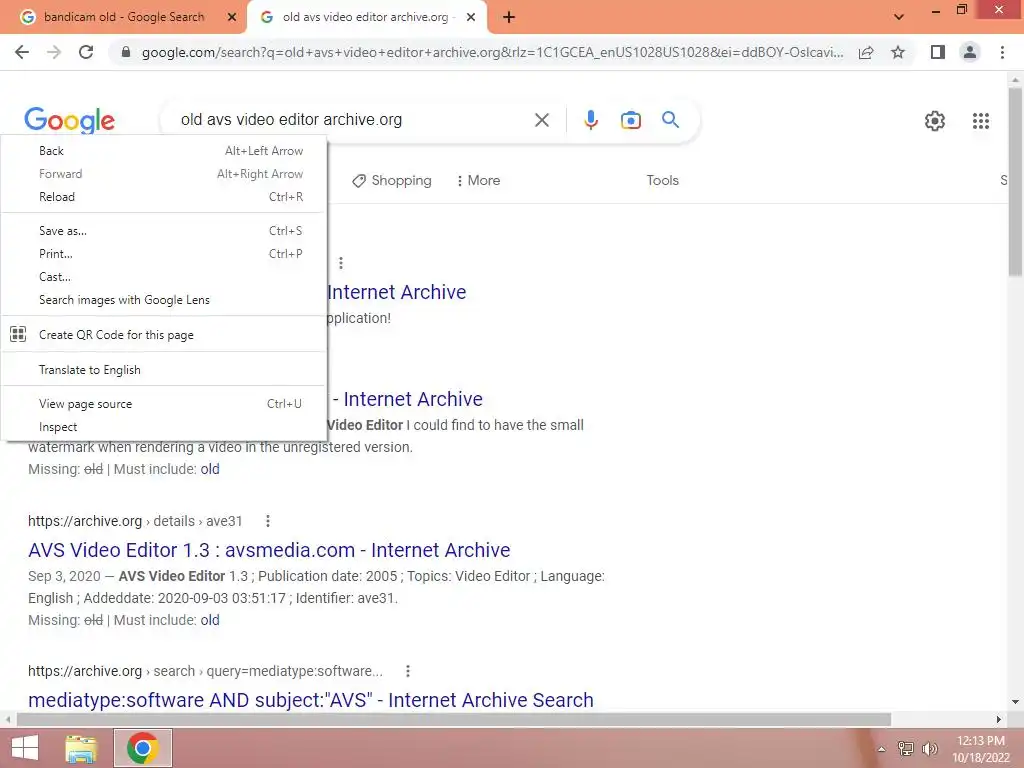Choose Back in the context menu
The width and height of the screenshot is (1024, 768).
163,151
